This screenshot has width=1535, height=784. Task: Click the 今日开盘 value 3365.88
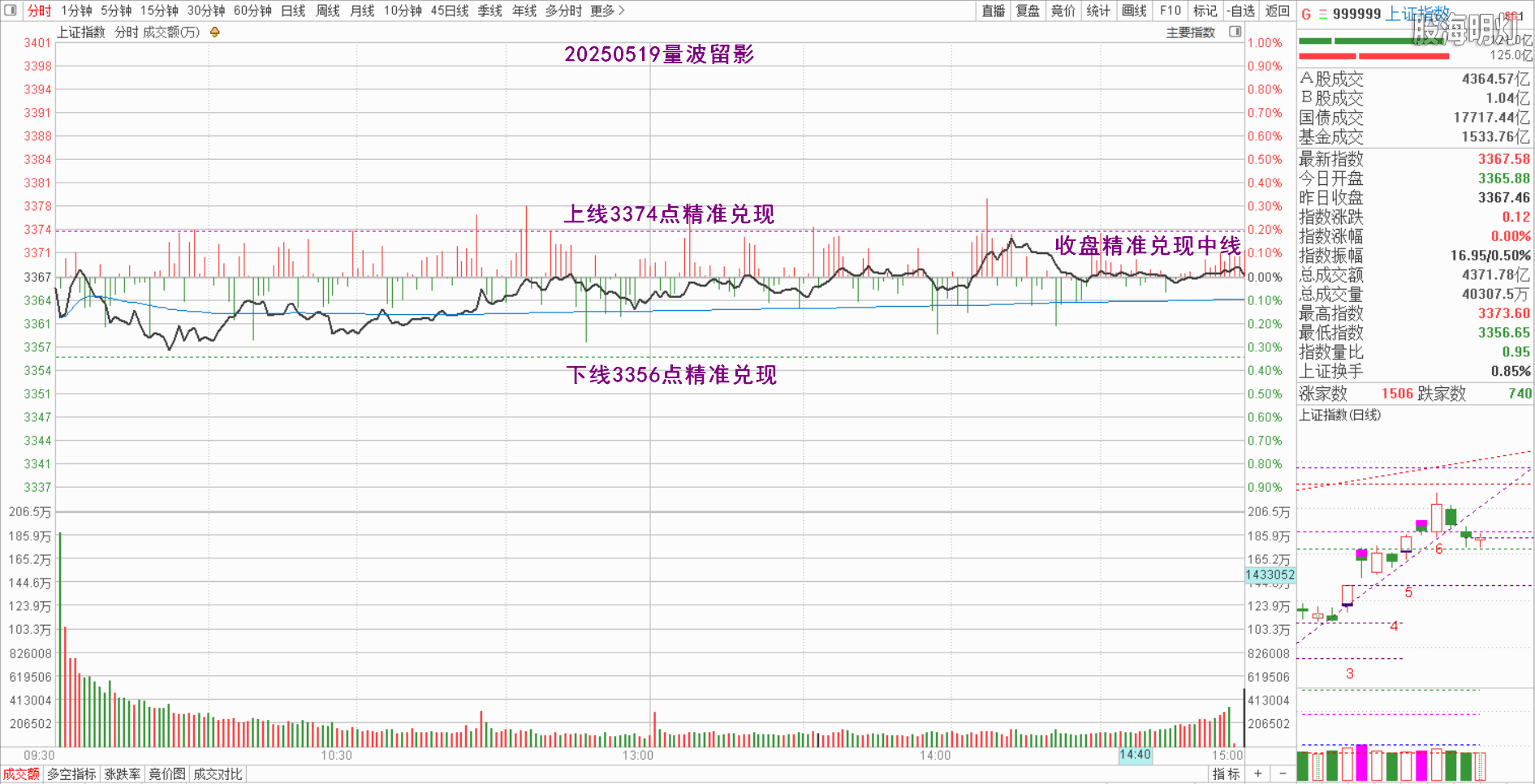pos(1503,178)
